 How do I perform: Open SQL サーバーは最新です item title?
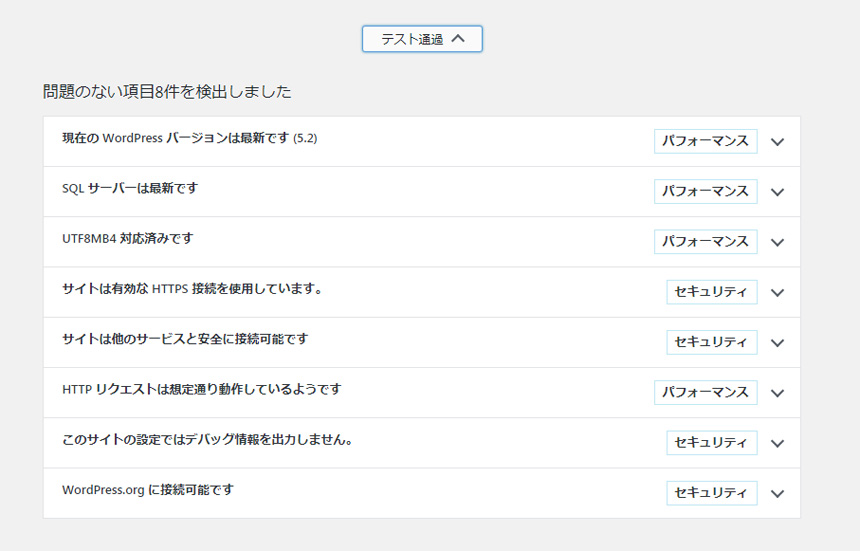130,189
